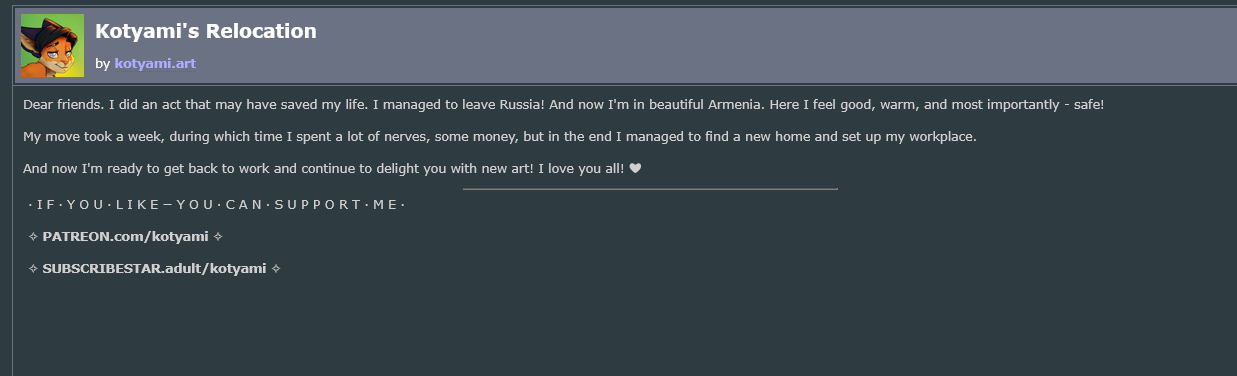Click the word "safe!" ending the first paragraph
Viewport: 1237px width, 376px height.
pos(1087,104)
